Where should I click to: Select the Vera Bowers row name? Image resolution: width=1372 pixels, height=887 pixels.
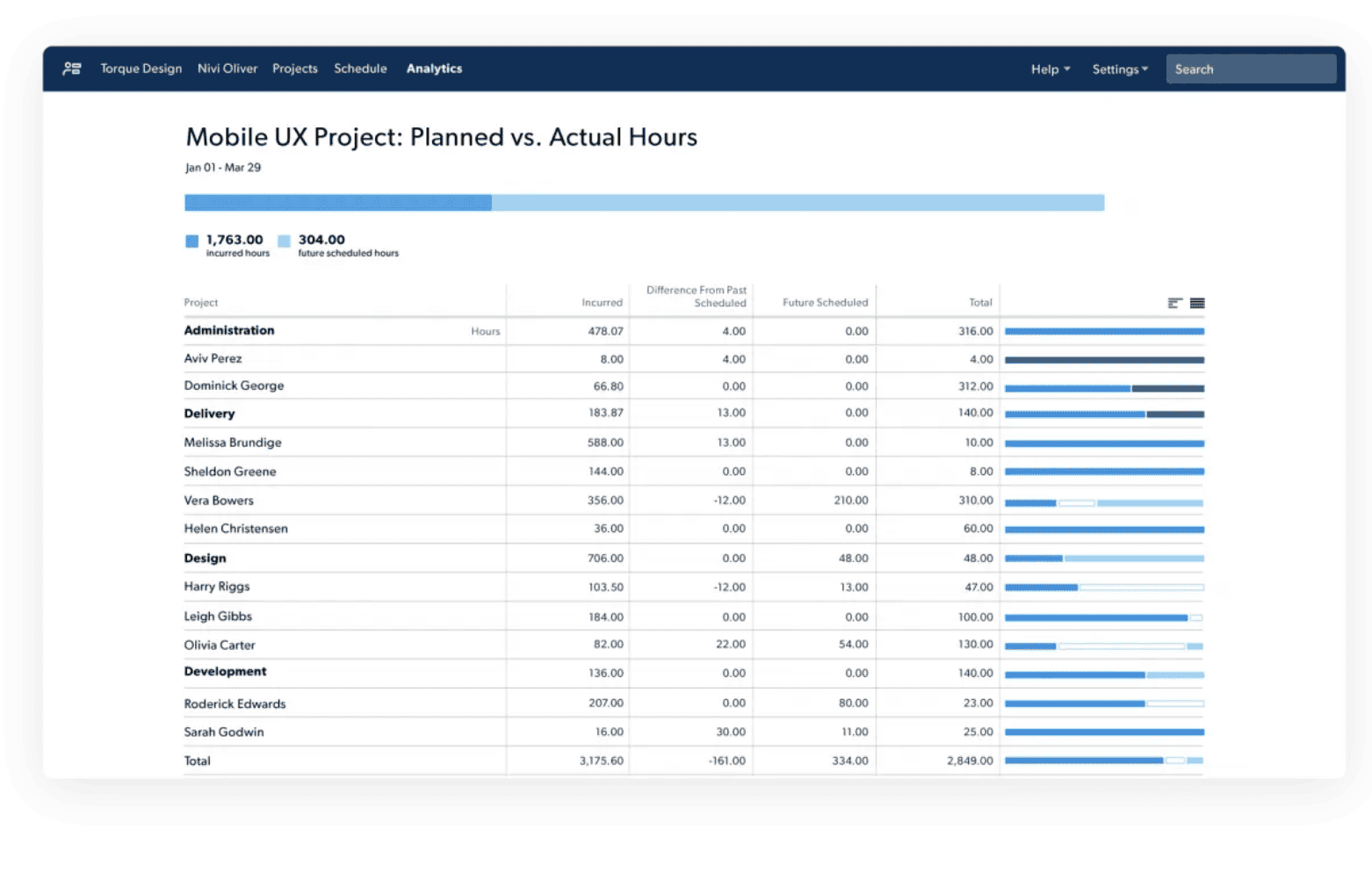[x=219, y=501]
